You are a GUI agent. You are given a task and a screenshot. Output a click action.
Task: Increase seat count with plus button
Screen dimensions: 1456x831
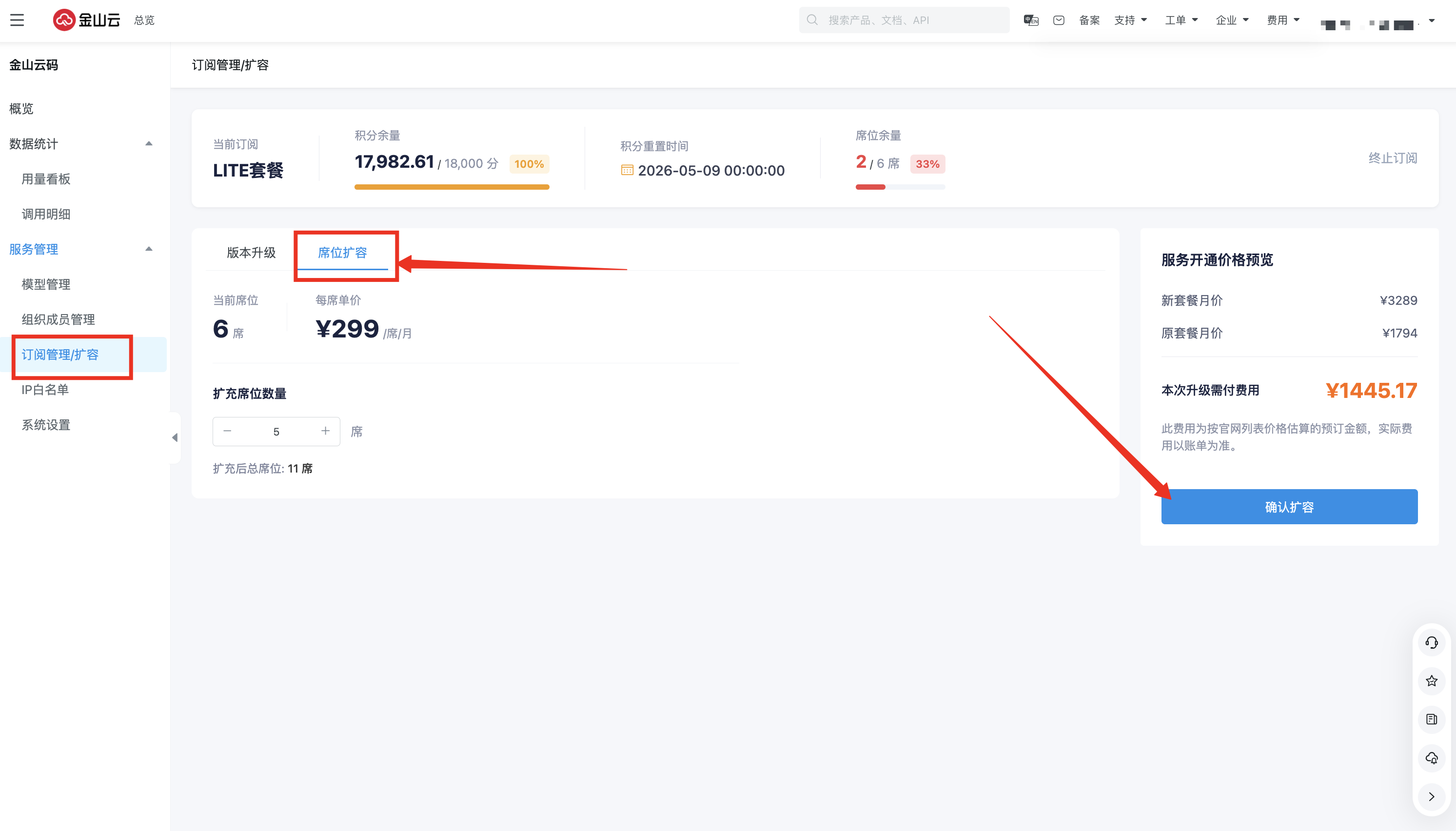point(325,431)
